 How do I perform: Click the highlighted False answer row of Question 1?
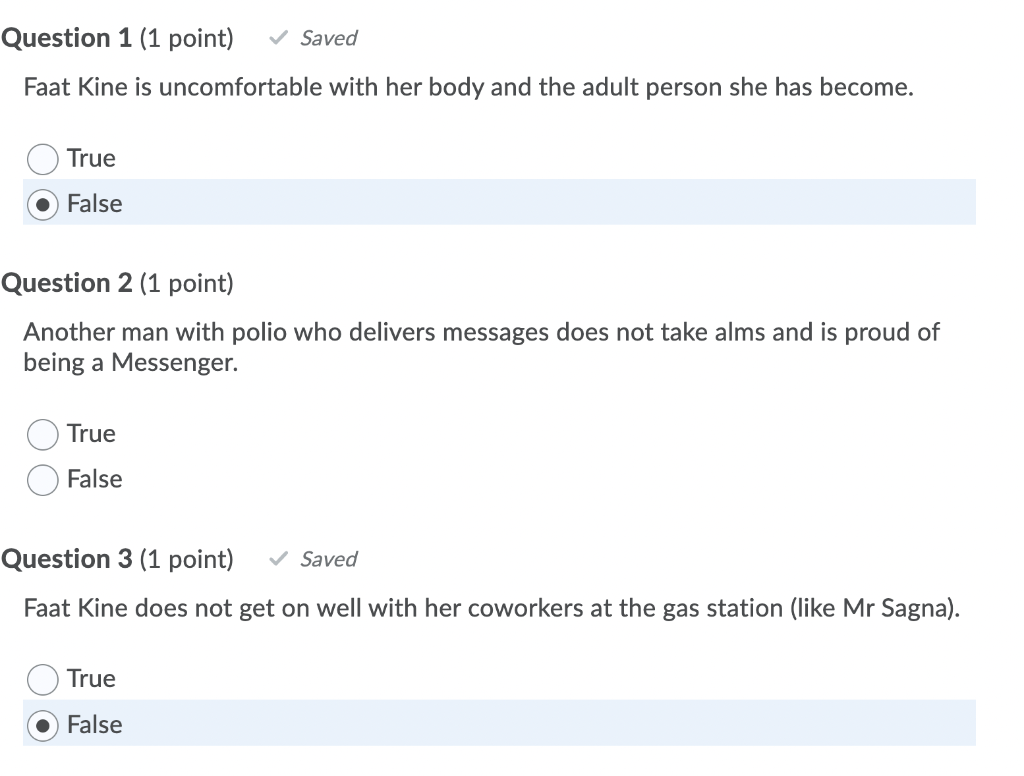point(500,202)
